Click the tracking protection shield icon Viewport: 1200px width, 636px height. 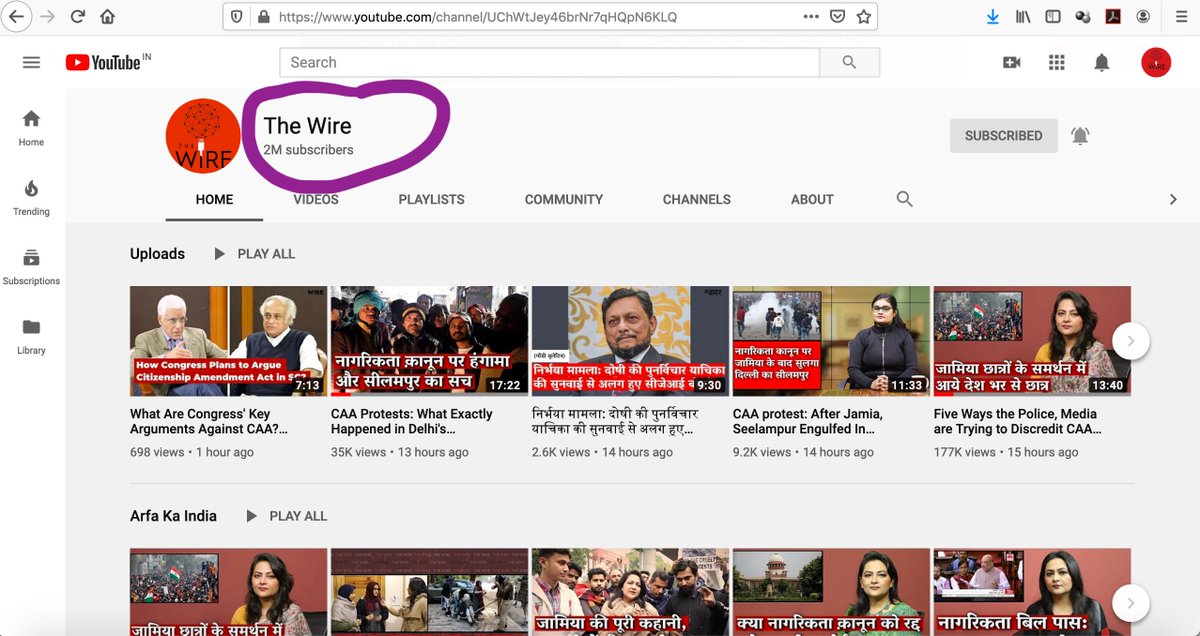pyautogui.click(x=237, y=17)
